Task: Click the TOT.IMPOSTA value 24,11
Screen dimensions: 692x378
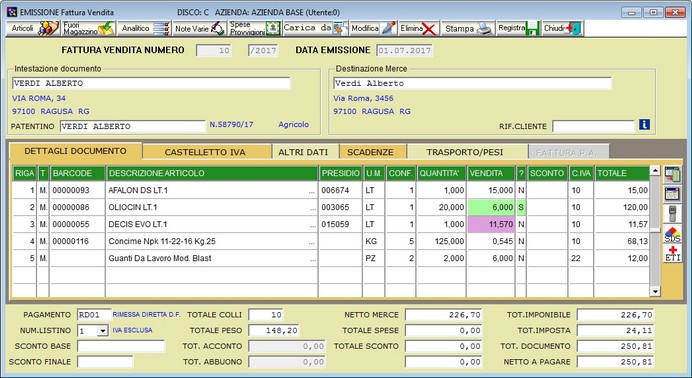Action: [615, 330]
